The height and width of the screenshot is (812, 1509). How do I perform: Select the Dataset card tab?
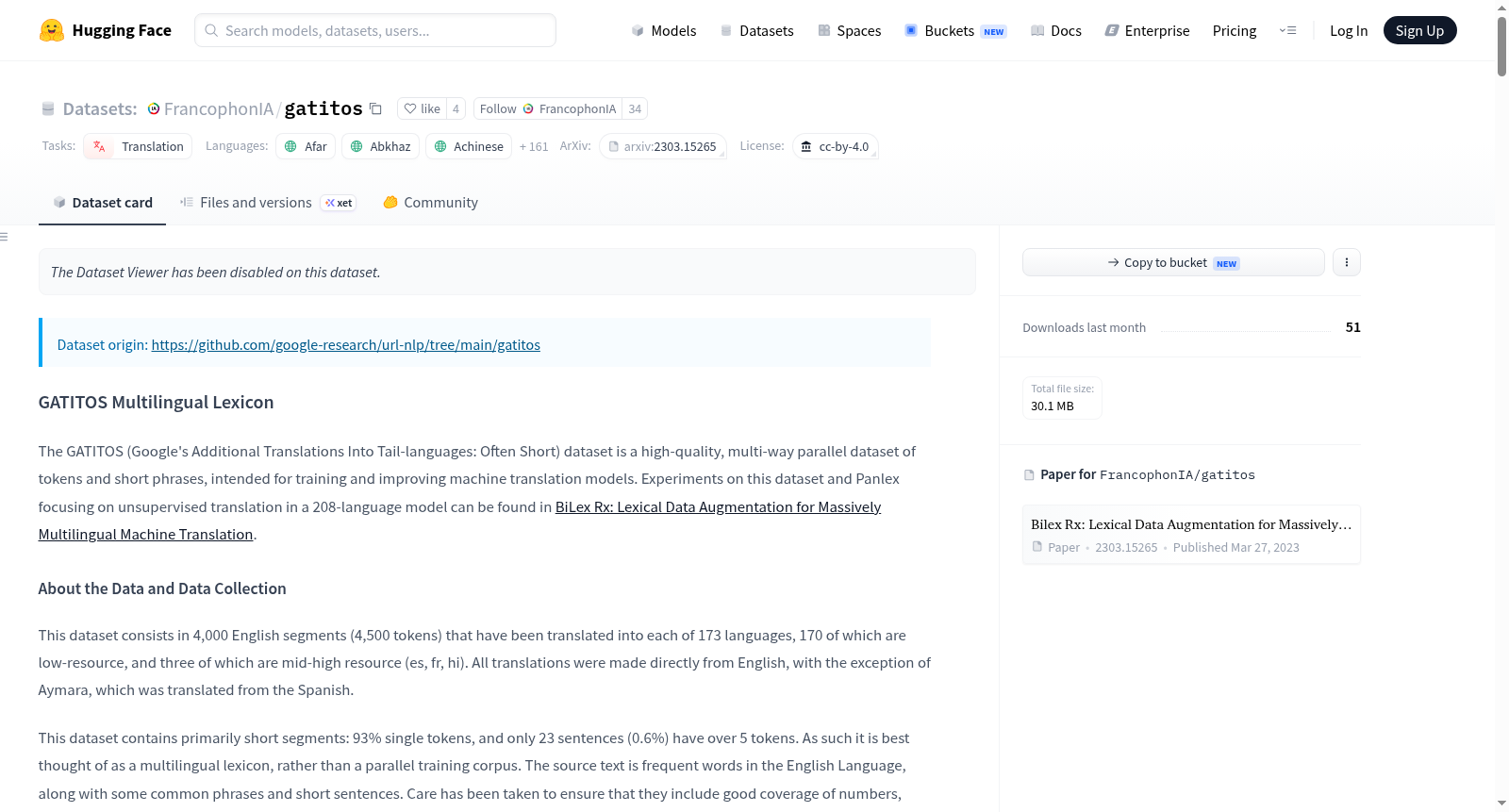point(102,203)
